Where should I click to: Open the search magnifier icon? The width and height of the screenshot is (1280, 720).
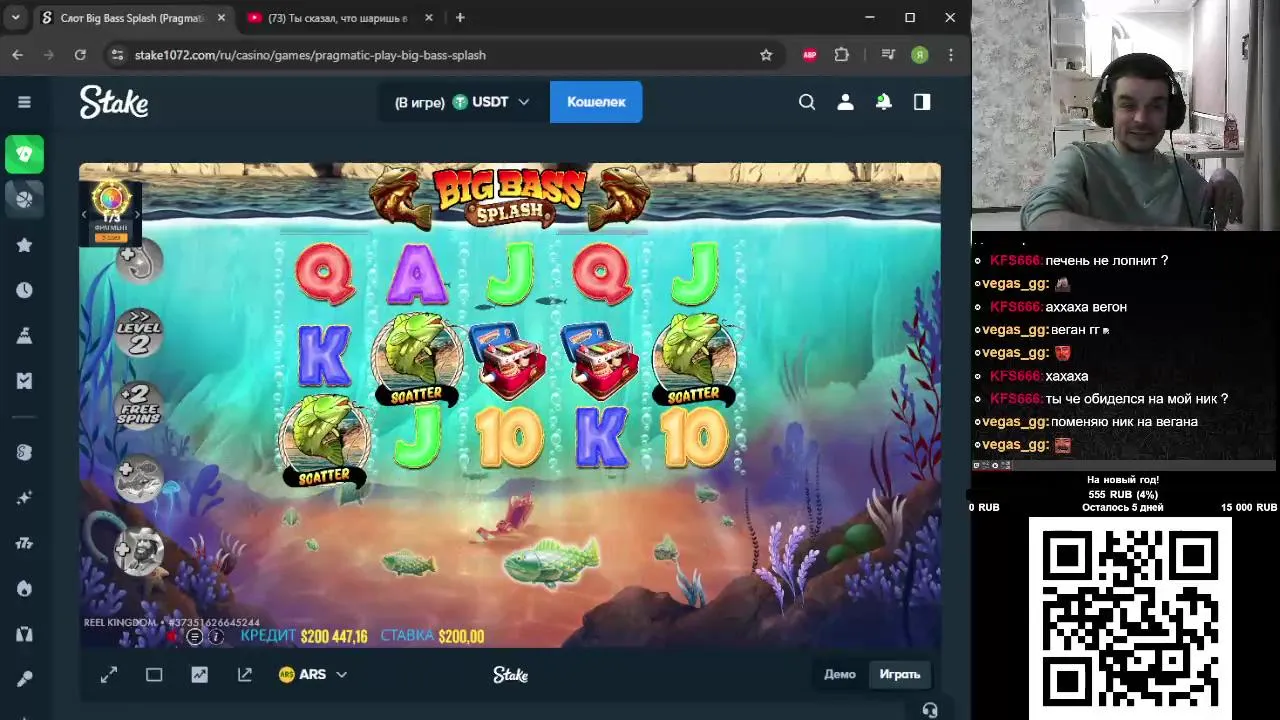tap(807, 102)
